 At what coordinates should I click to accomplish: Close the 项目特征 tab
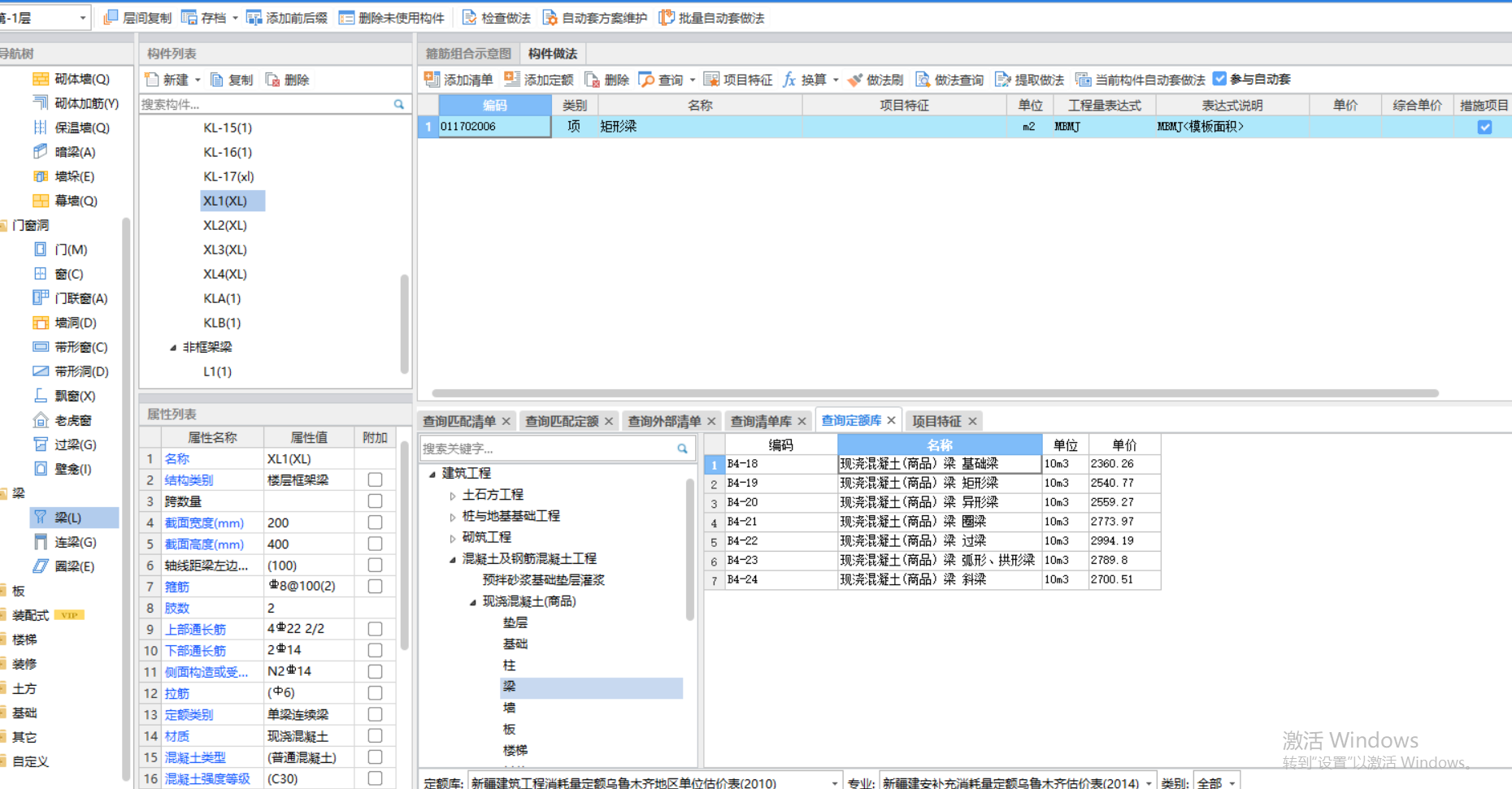pyautogui.click(x=972, y=421)
